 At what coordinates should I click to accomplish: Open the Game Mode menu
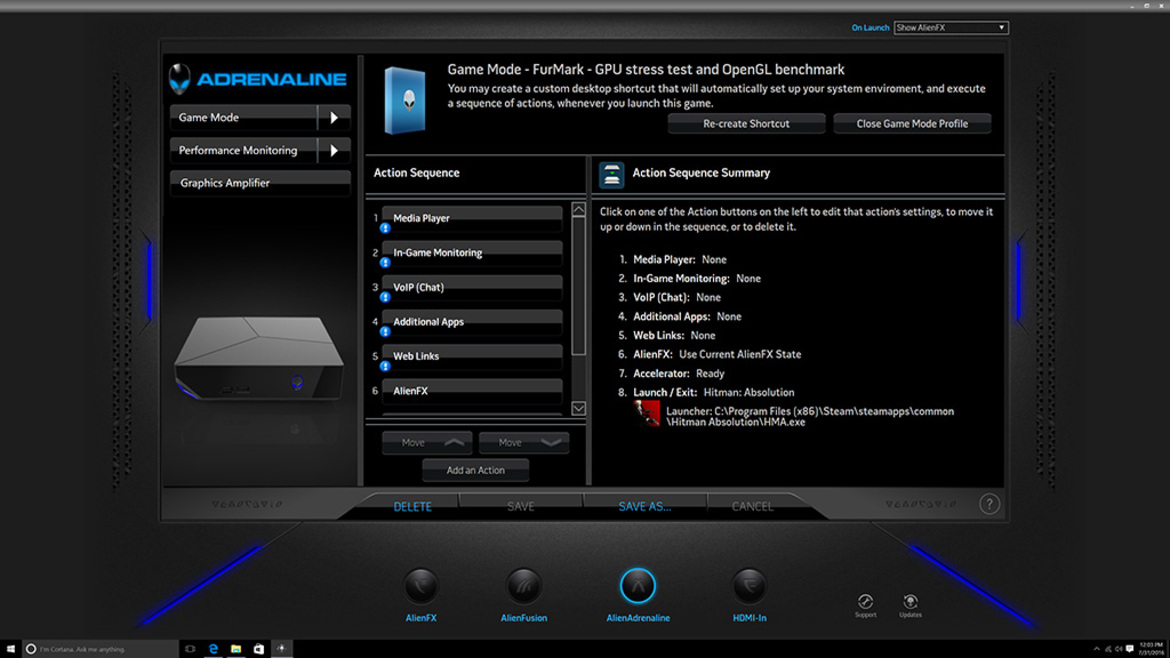(244, 118)
